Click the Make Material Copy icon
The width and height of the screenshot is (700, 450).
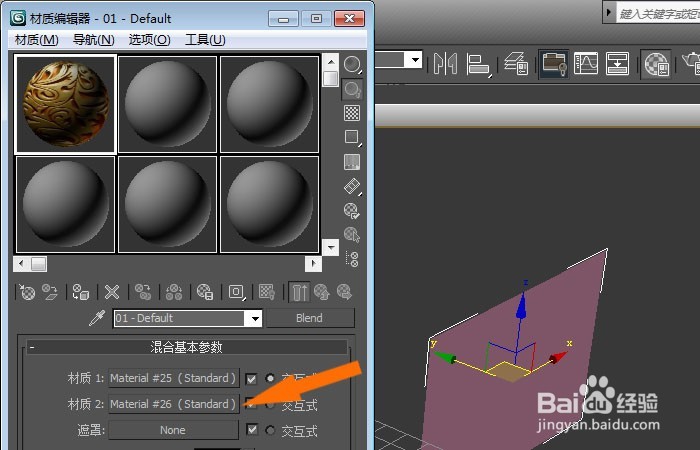pos(143,292)
